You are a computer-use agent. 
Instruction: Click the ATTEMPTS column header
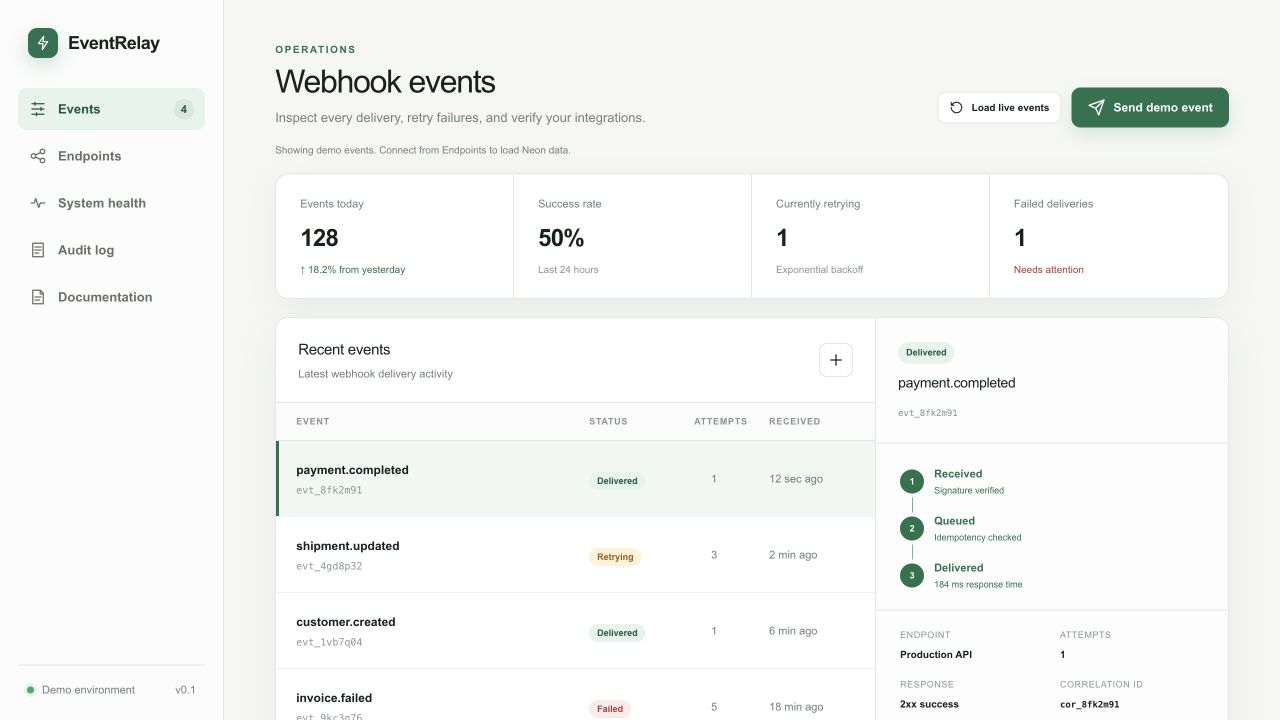click(x=720, y=421)
